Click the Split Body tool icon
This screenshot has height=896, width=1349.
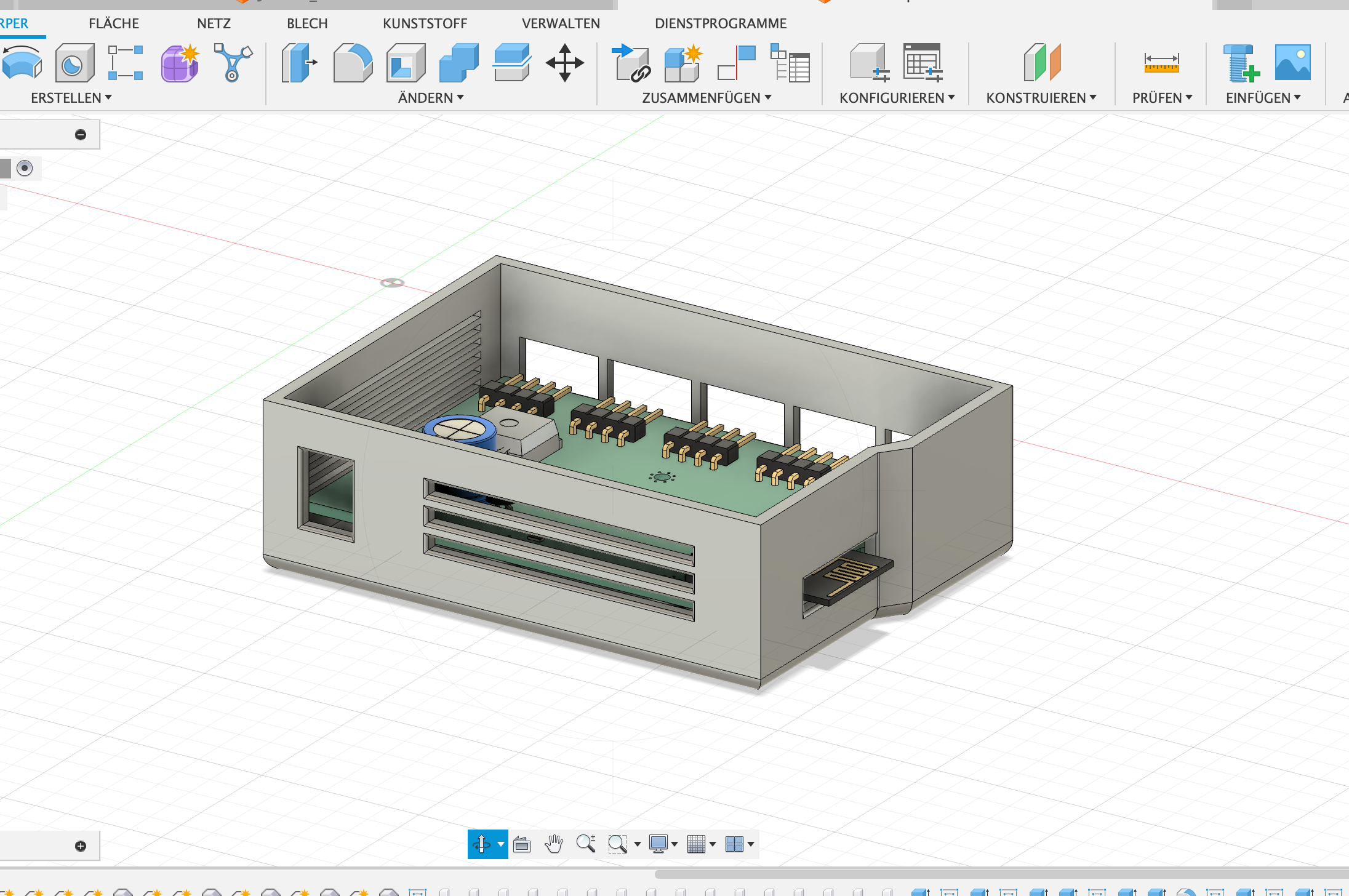511,63
